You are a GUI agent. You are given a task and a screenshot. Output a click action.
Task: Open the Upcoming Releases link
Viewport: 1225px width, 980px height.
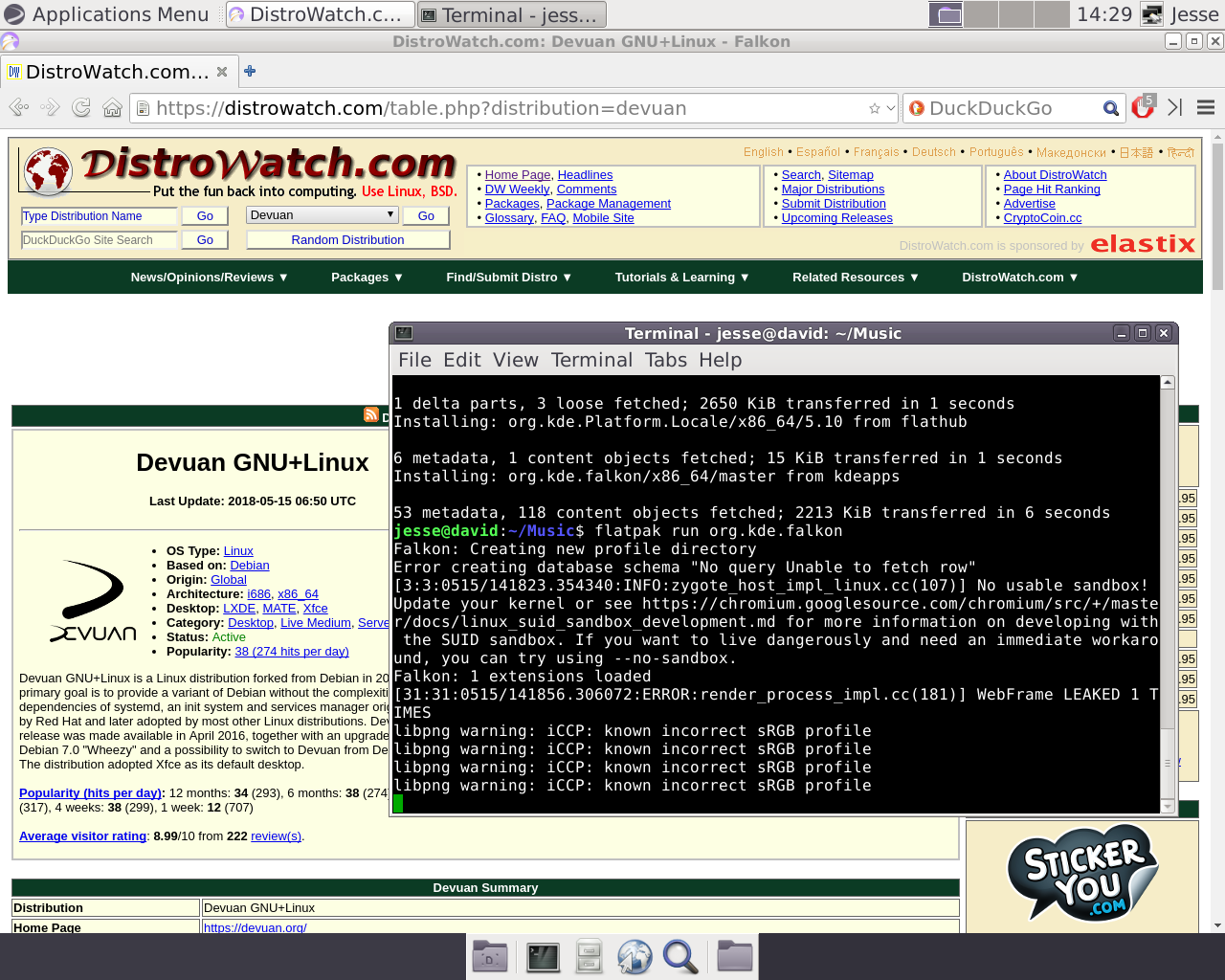click(837, 218)
